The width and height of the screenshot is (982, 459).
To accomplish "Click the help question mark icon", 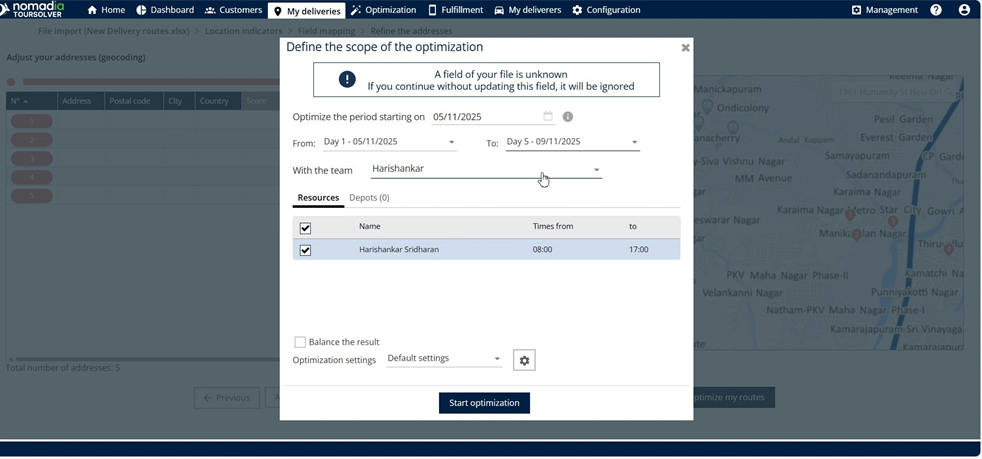I will (x=936, y=10).
